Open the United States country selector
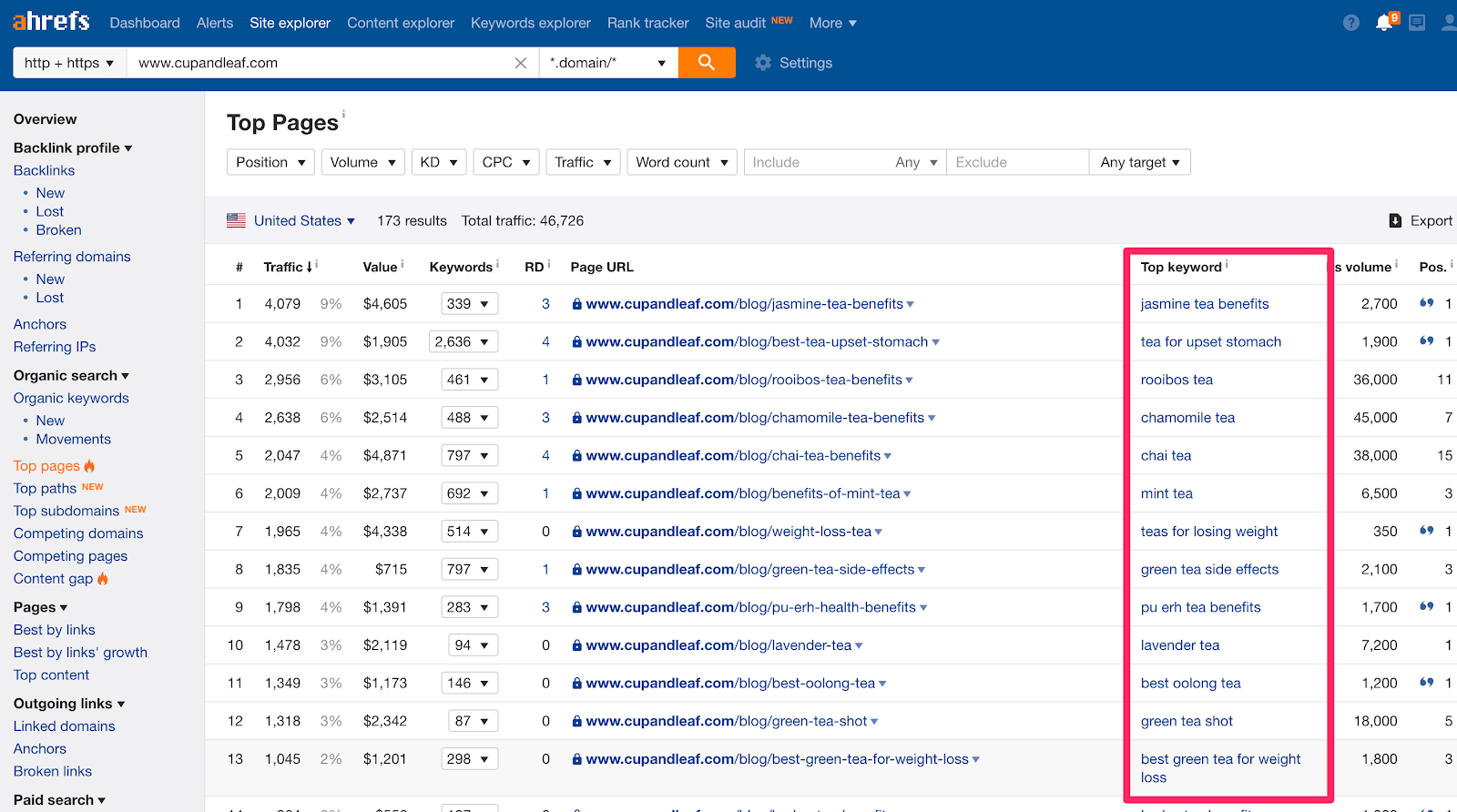This screenshot has height=812, width=1457. click(x=304, y=220)
